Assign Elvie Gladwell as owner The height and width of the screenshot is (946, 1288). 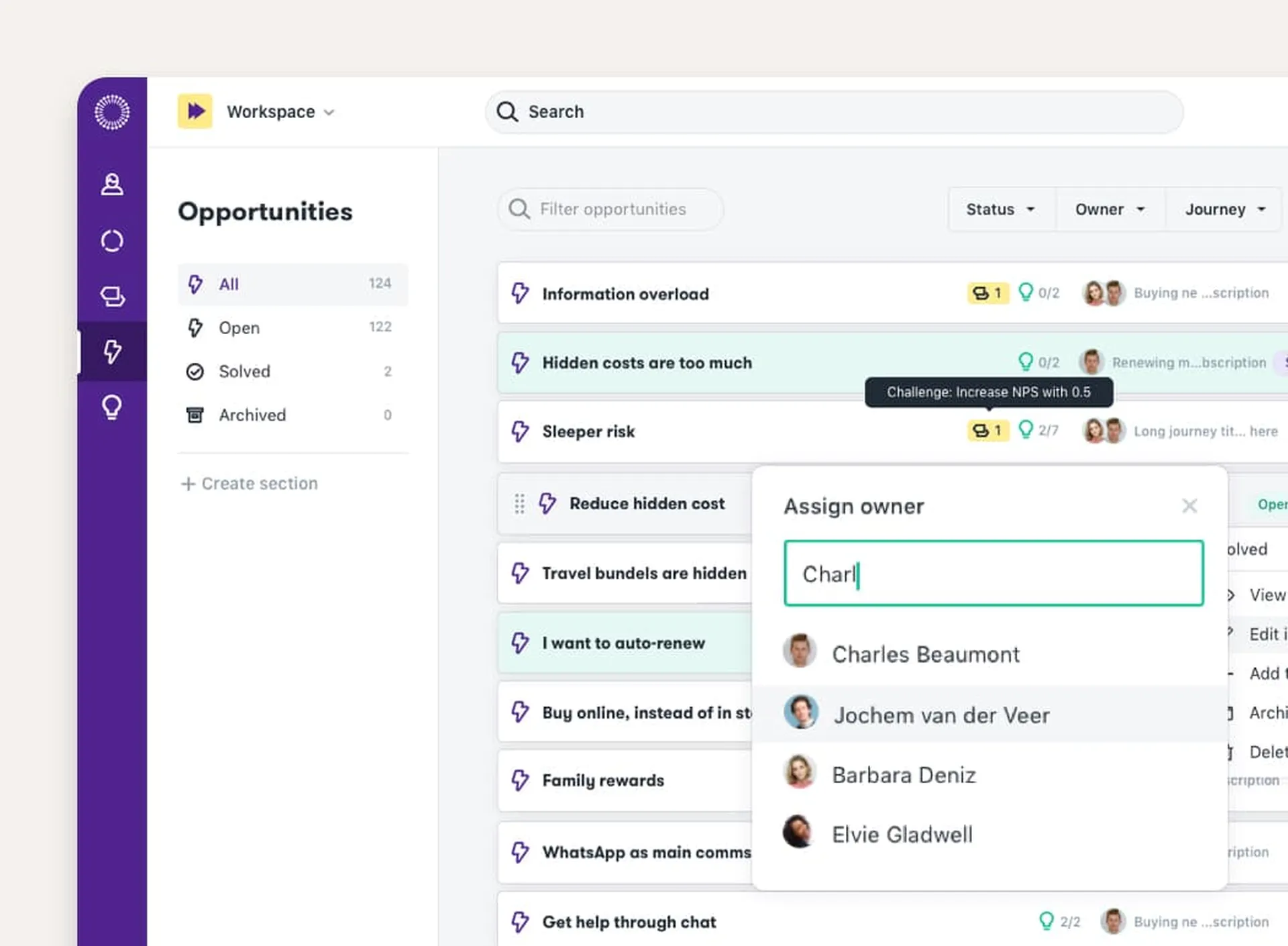990,834
